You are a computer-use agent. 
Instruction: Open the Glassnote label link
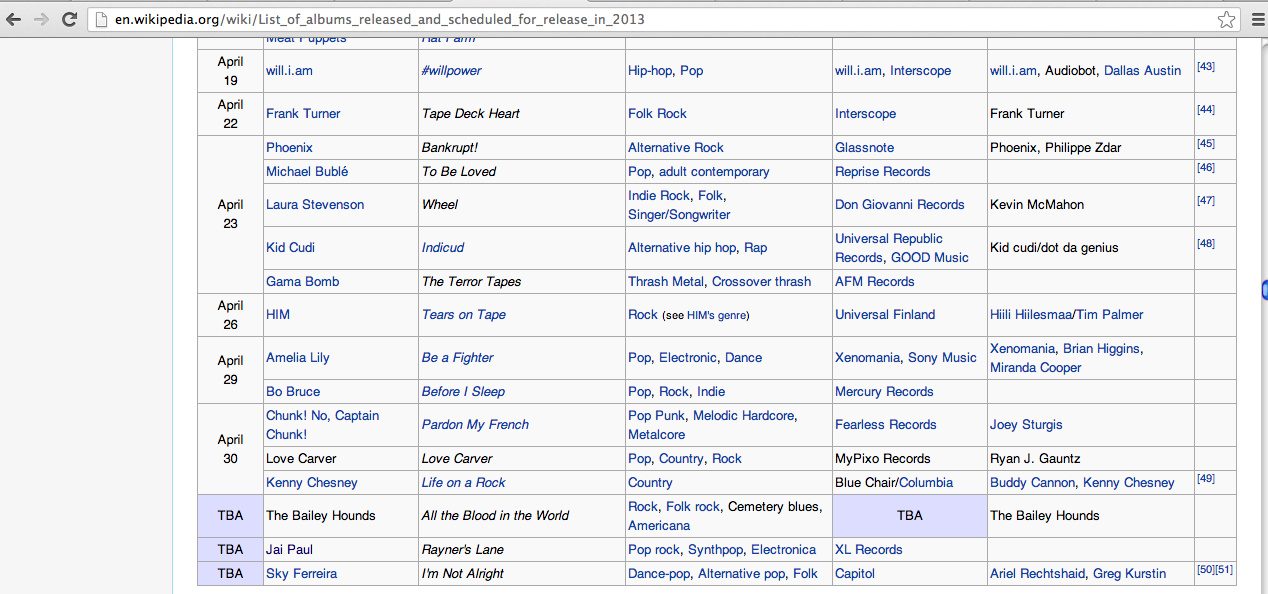tap(865, 148)
